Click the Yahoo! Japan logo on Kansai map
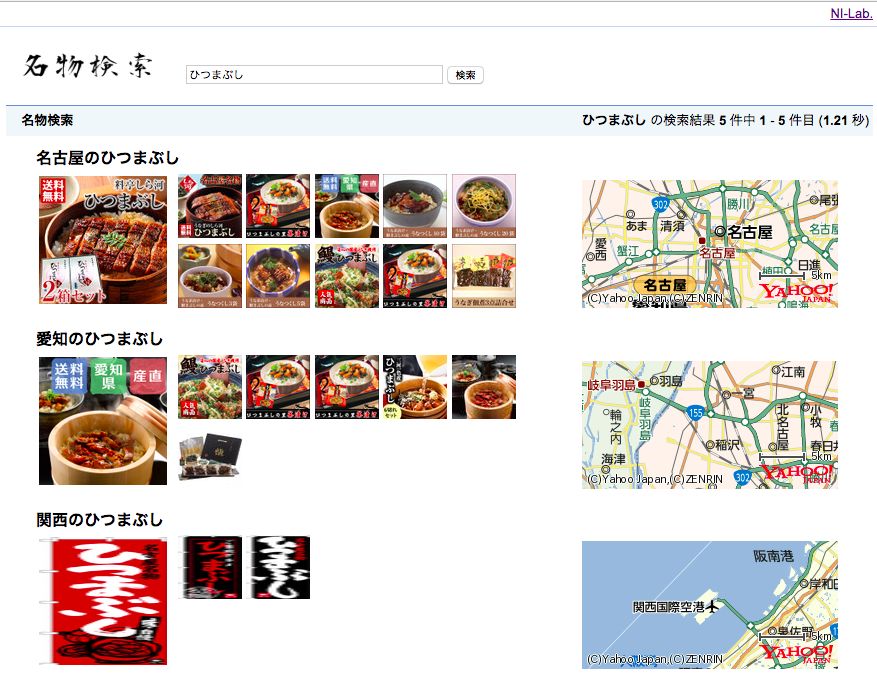Viewport: 877px width, 687px height. pyautogui.click(x=796, y=653)
